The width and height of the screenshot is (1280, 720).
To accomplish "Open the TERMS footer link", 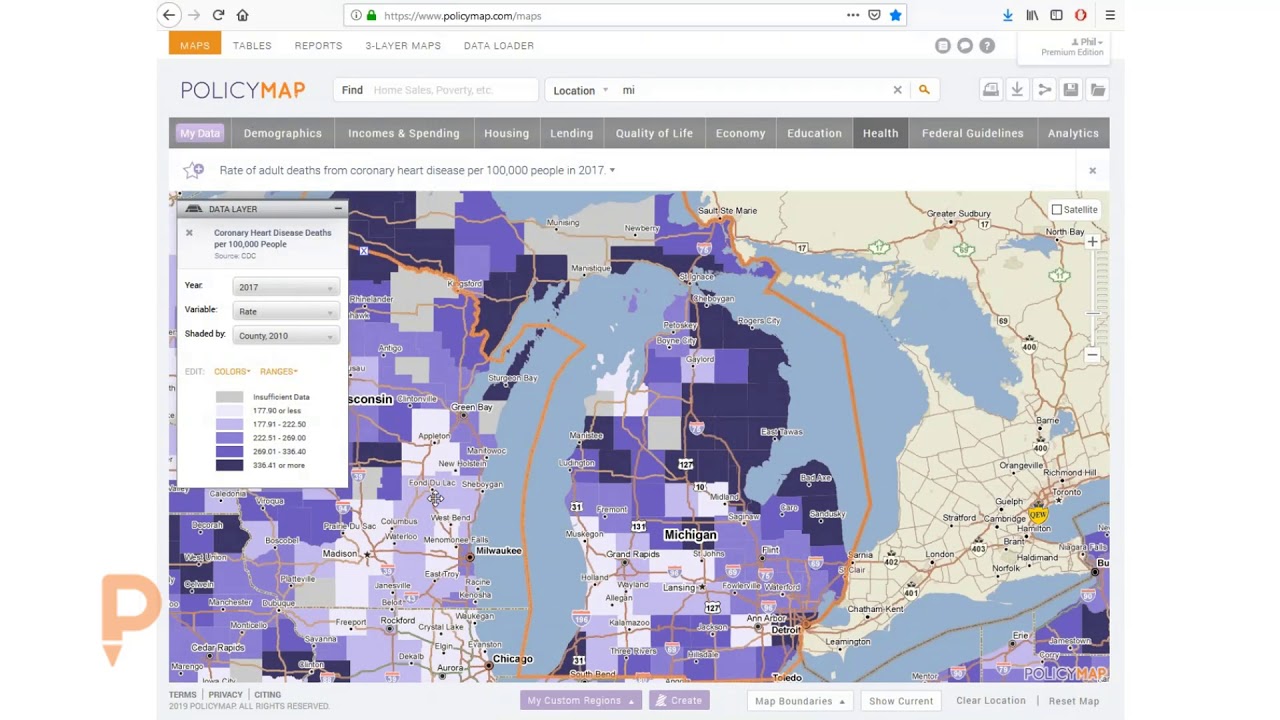I will click(182, 695).
